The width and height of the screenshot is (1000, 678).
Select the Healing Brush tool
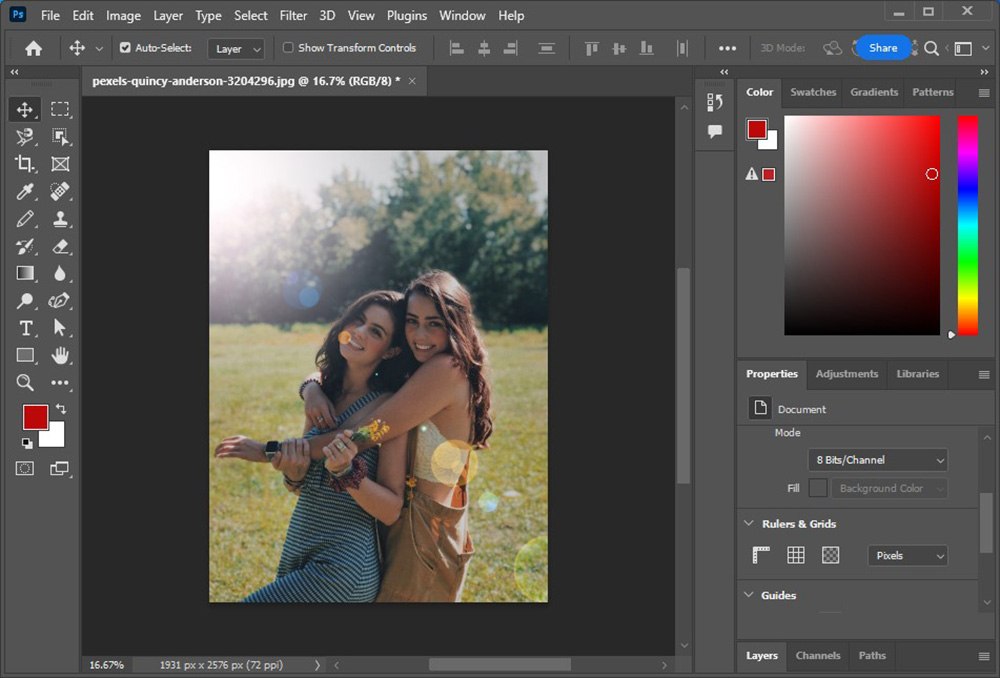pos(58,191)
